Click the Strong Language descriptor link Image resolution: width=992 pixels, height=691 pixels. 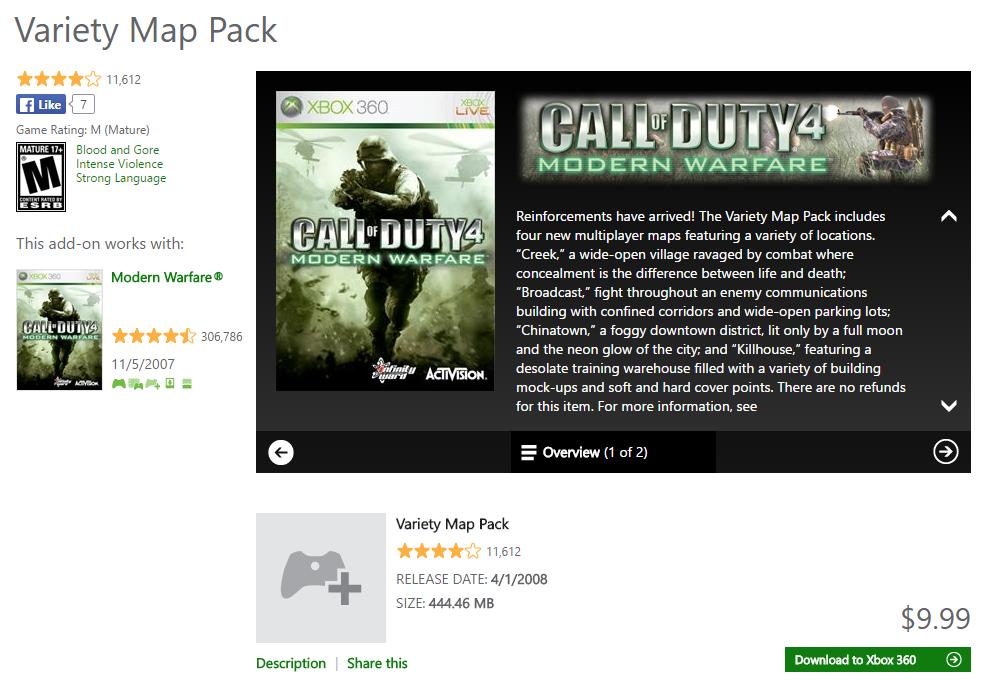(x=121, y=178)
